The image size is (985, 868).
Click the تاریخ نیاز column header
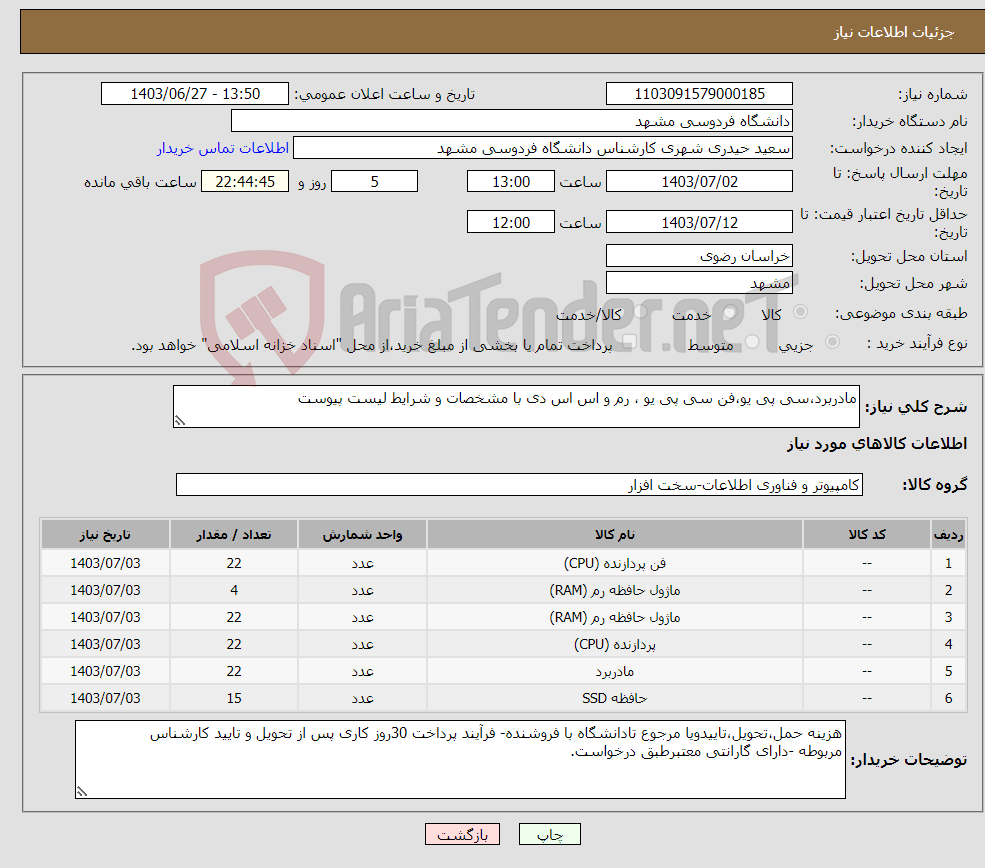tap(105, 534)
